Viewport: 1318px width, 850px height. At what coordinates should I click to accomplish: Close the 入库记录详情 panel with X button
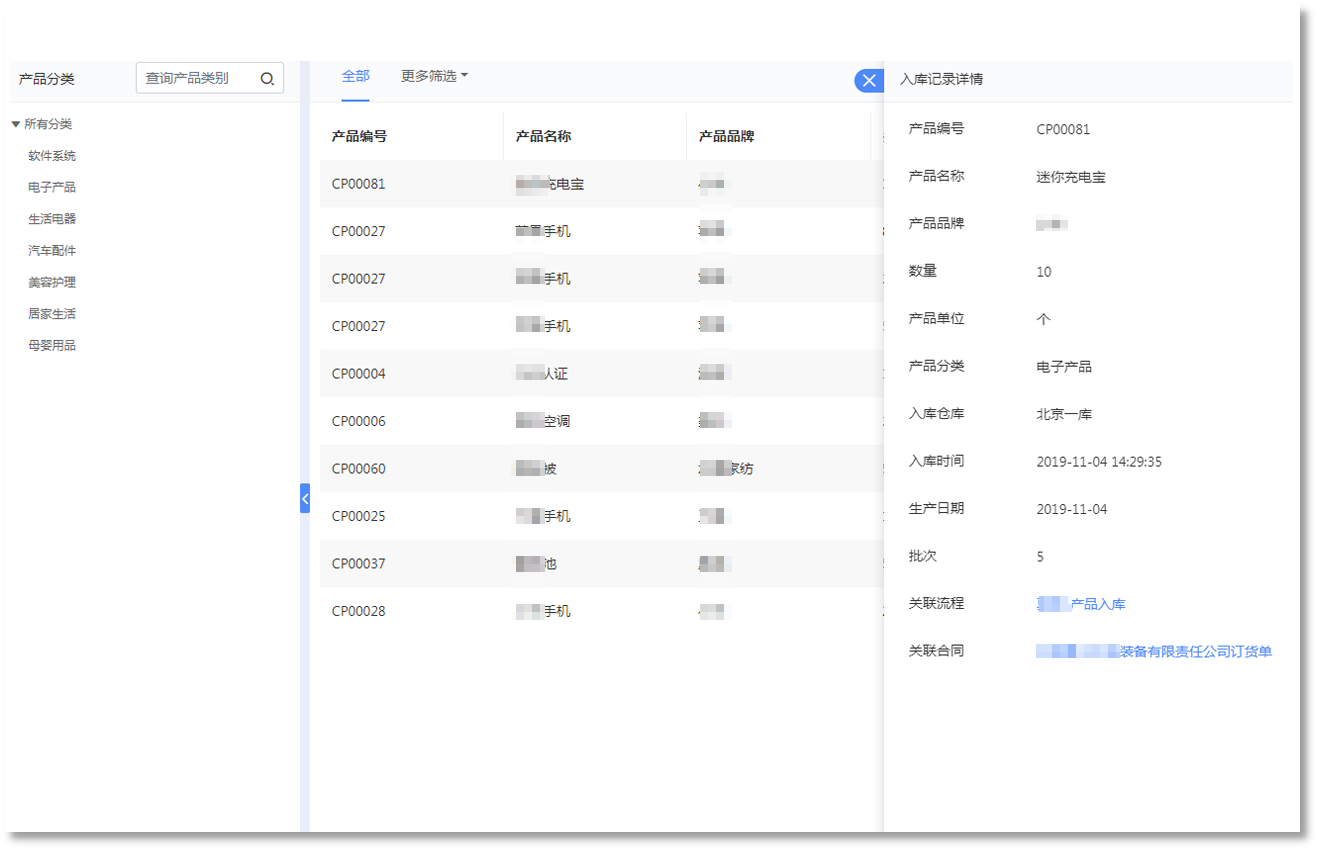click(x=869, y=81)
